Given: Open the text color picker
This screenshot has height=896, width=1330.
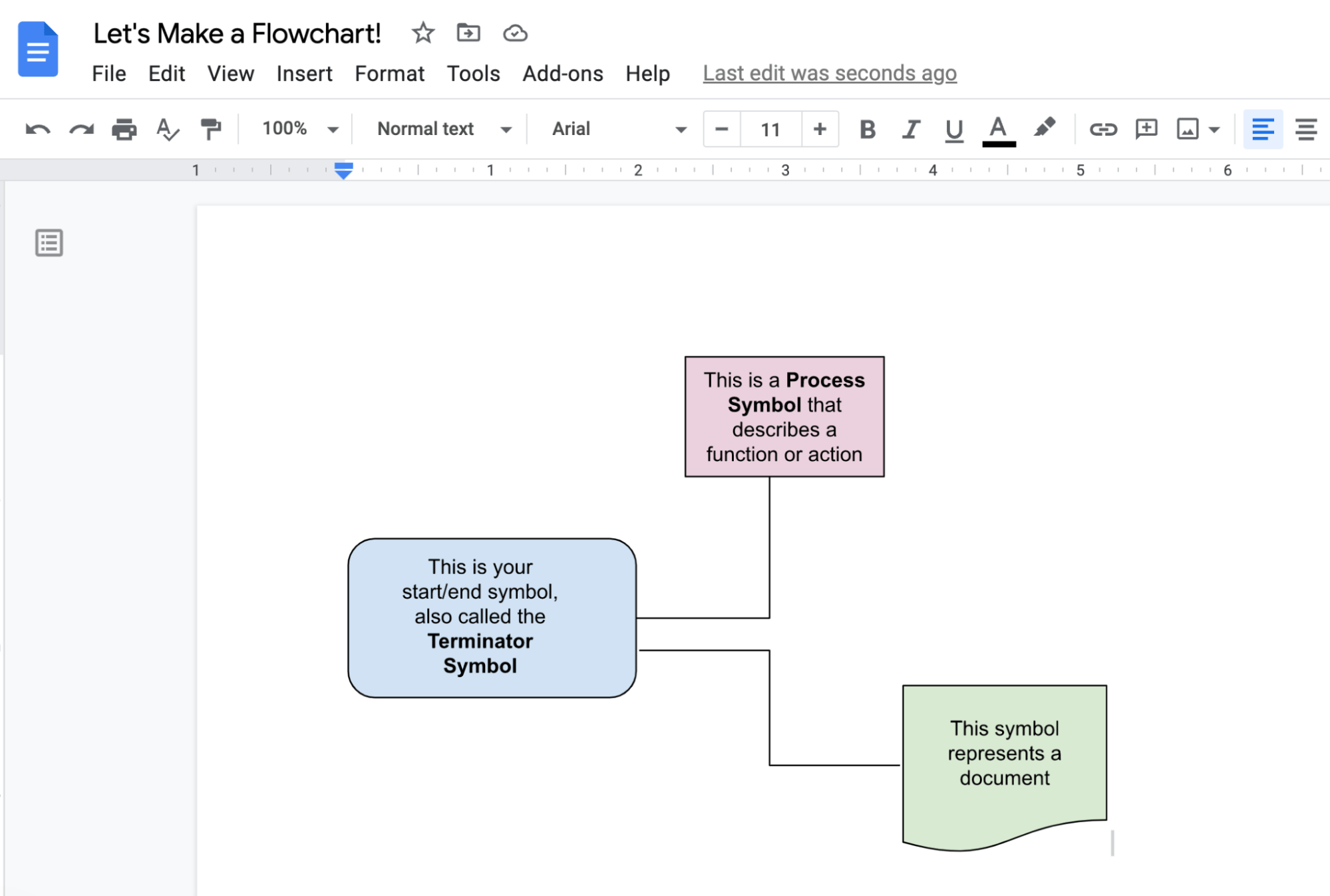Looking at the screenshot, I should point(998,129).
